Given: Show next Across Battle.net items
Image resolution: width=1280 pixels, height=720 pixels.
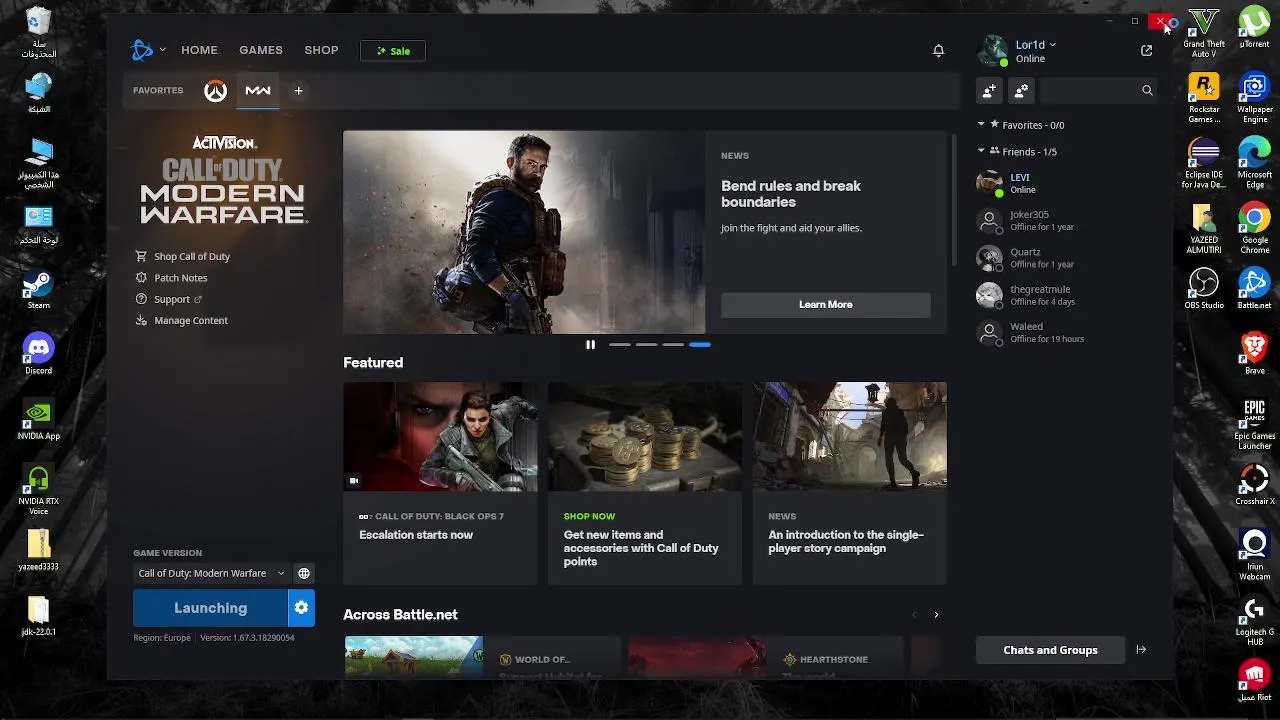Looking at the screenshot, I should (936, 615).
